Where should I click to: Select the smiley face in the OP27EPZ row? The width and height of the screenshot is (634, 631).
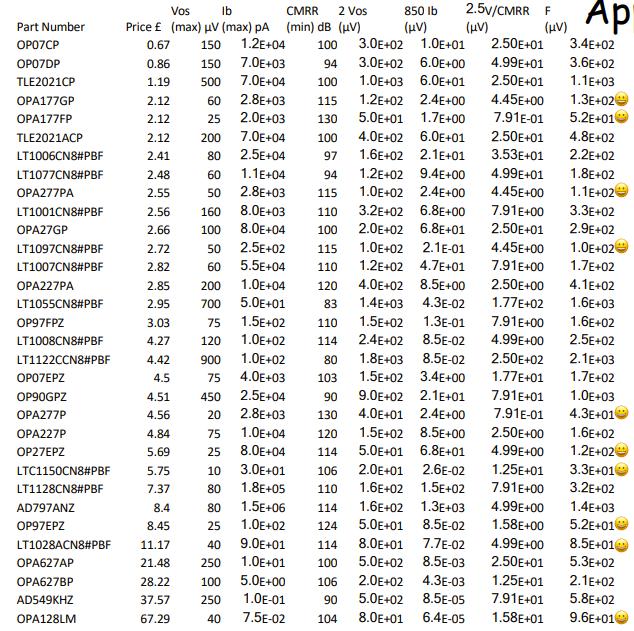point(622,450)
